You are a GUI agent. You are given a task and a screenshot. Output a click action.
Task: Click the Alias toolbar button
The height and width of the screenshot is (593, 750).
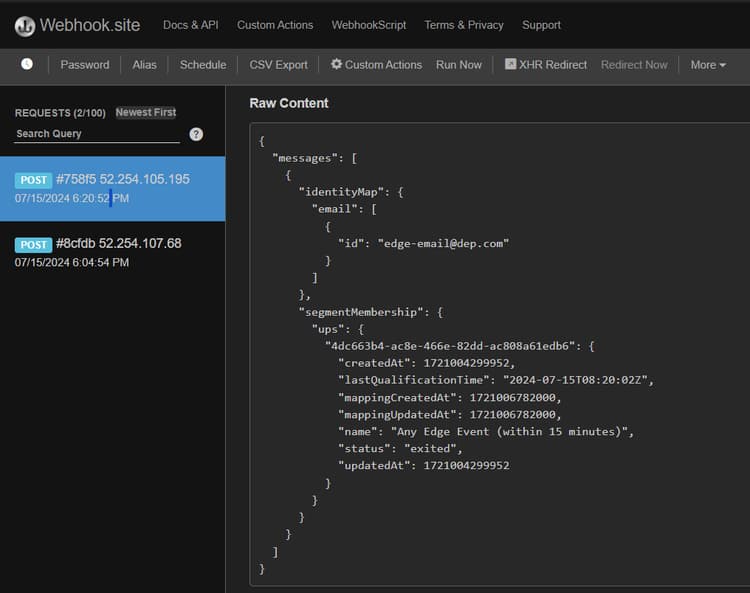pyautogui.click(x=144, y=65)
